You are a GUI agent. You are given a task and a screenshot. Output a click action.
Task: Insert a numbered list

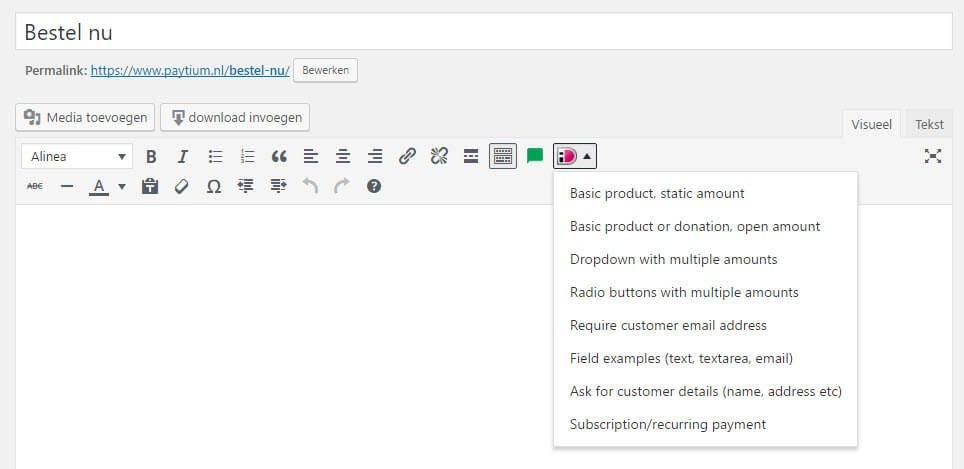tap(247, 156)
